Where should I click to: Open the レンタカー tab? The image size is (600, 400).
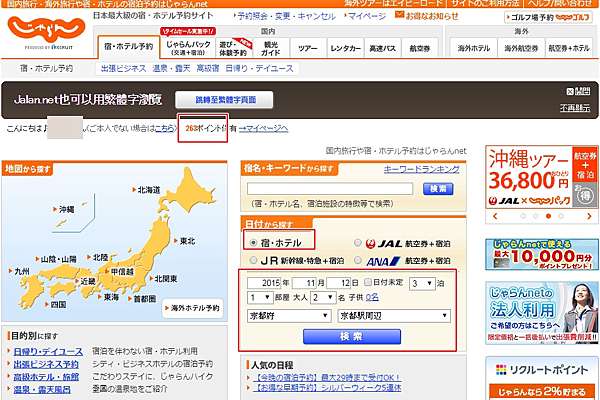pyautogui.click(x=345, y=48)
